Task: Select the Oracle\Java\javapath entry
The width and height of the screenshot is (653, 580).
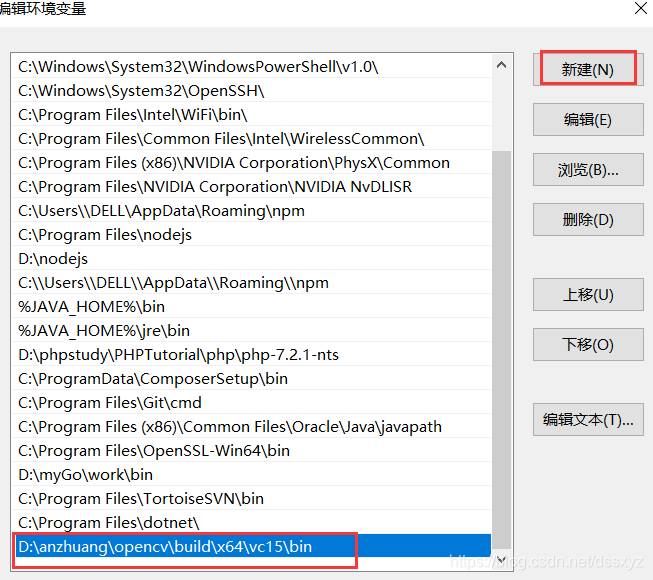Action: (x=252, y=427)
